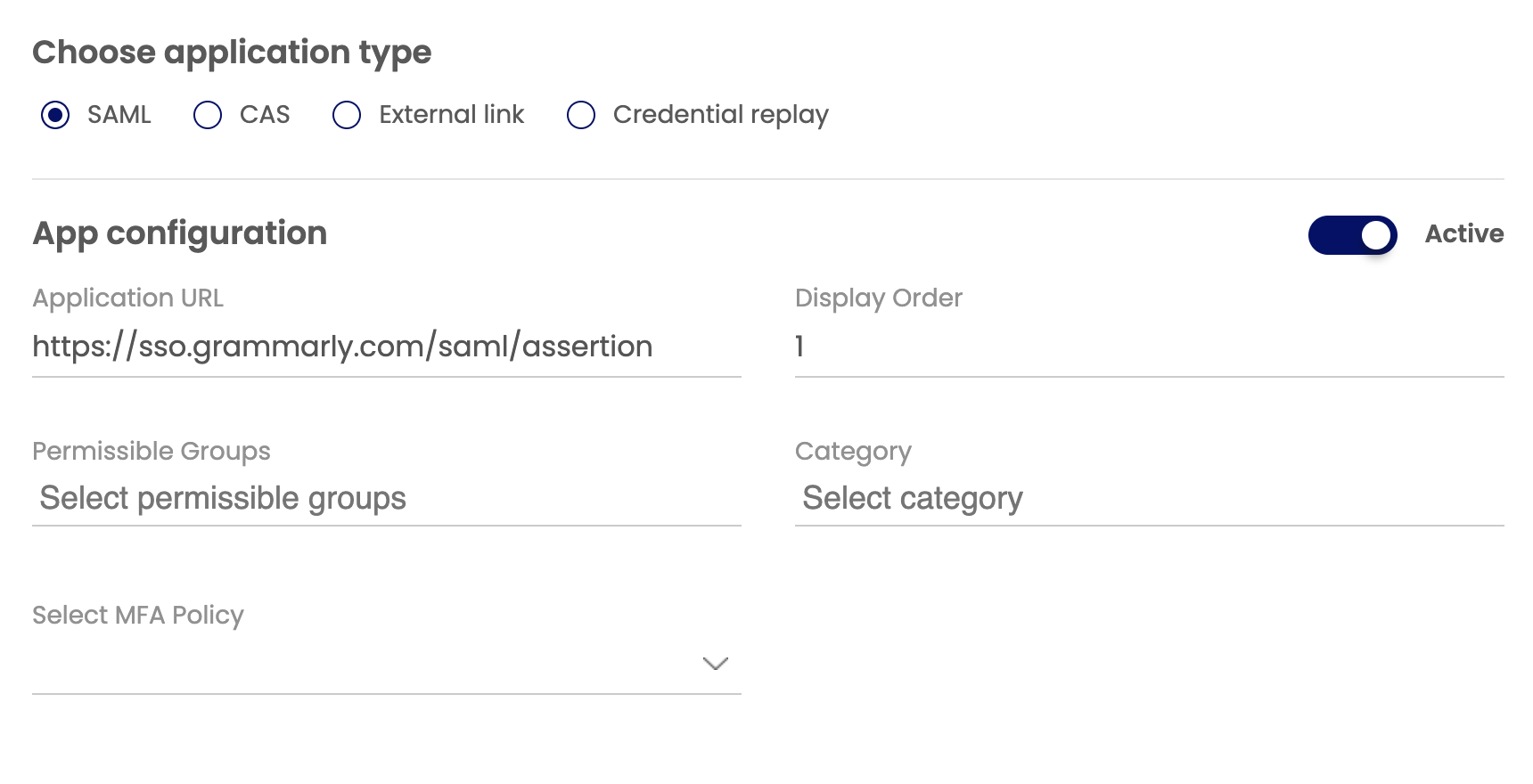Click the Display Order value 1
The image size is (1533, 784).
(799, 347)
